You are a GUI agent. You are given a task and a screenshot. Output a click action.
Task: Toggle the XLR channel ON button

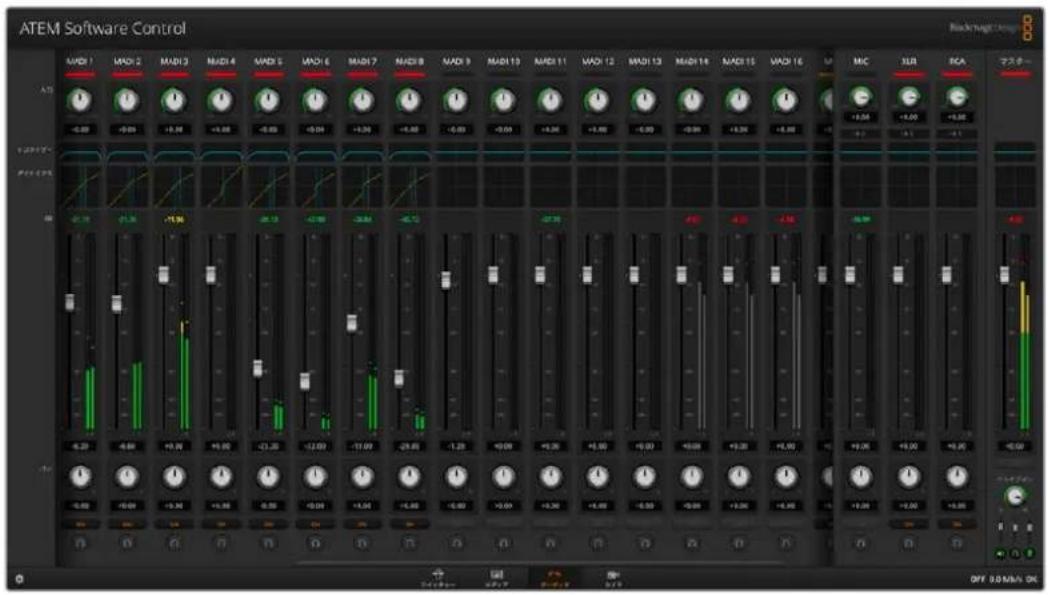coord(909,525)
